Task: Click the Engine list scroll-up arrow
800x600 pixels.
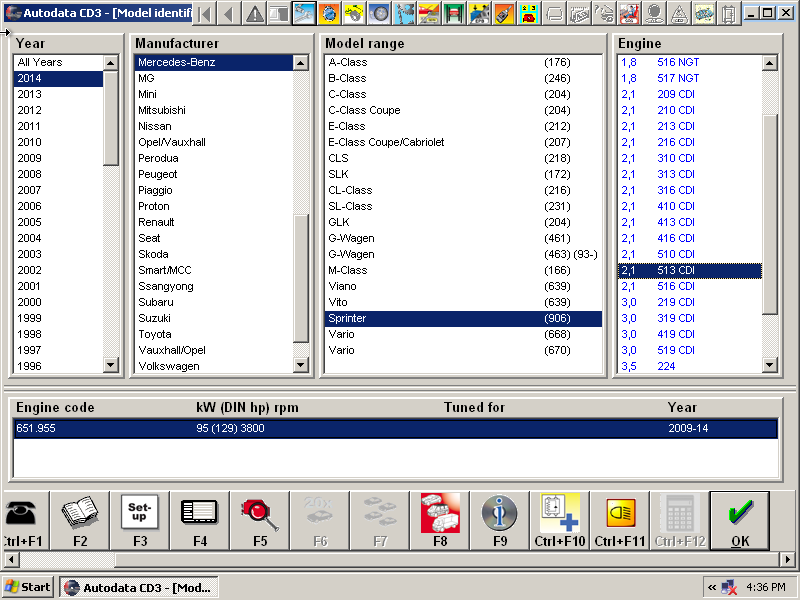Action: [770, 63]
